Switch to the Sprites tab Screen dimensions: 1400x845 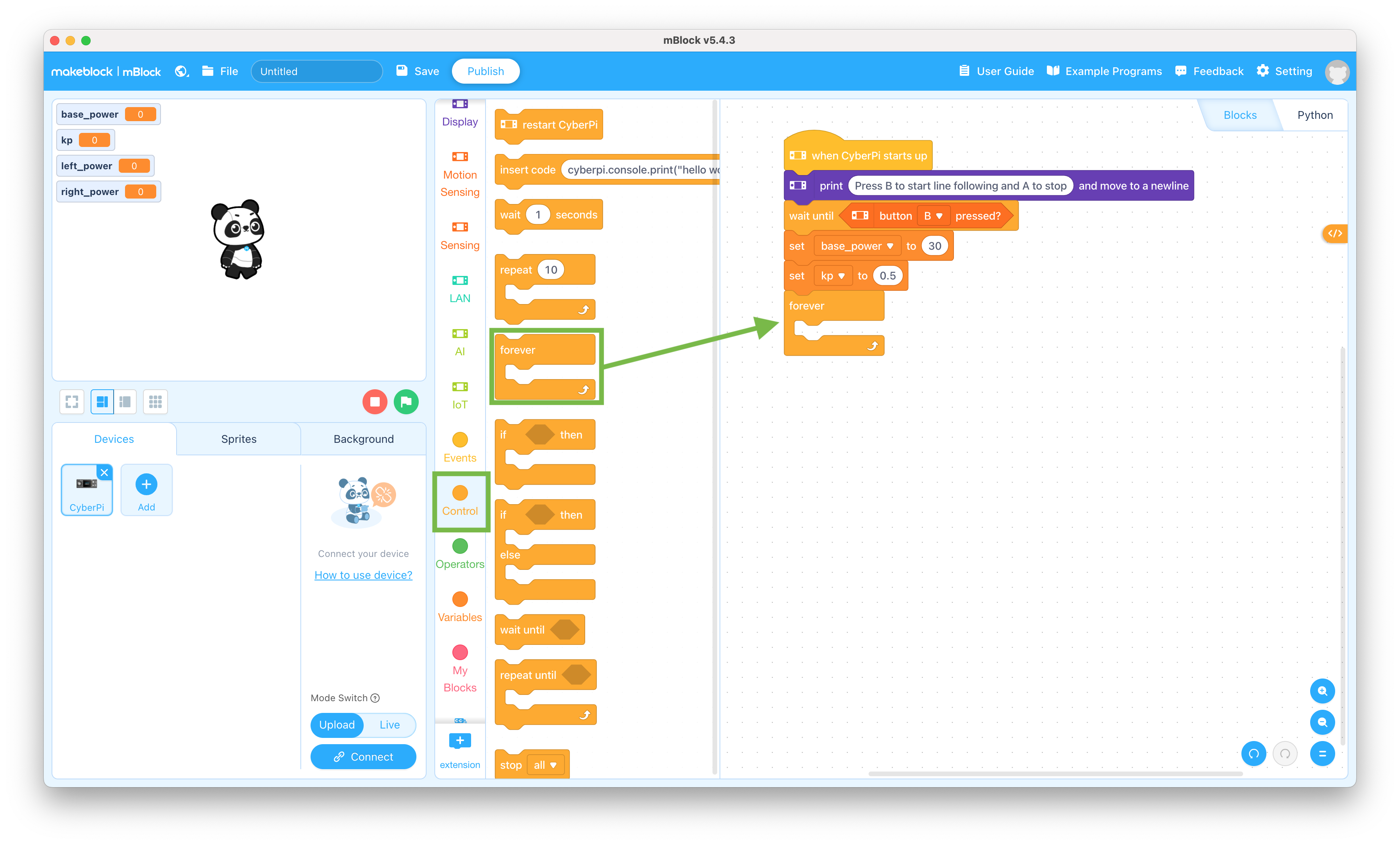pos(238,438)
